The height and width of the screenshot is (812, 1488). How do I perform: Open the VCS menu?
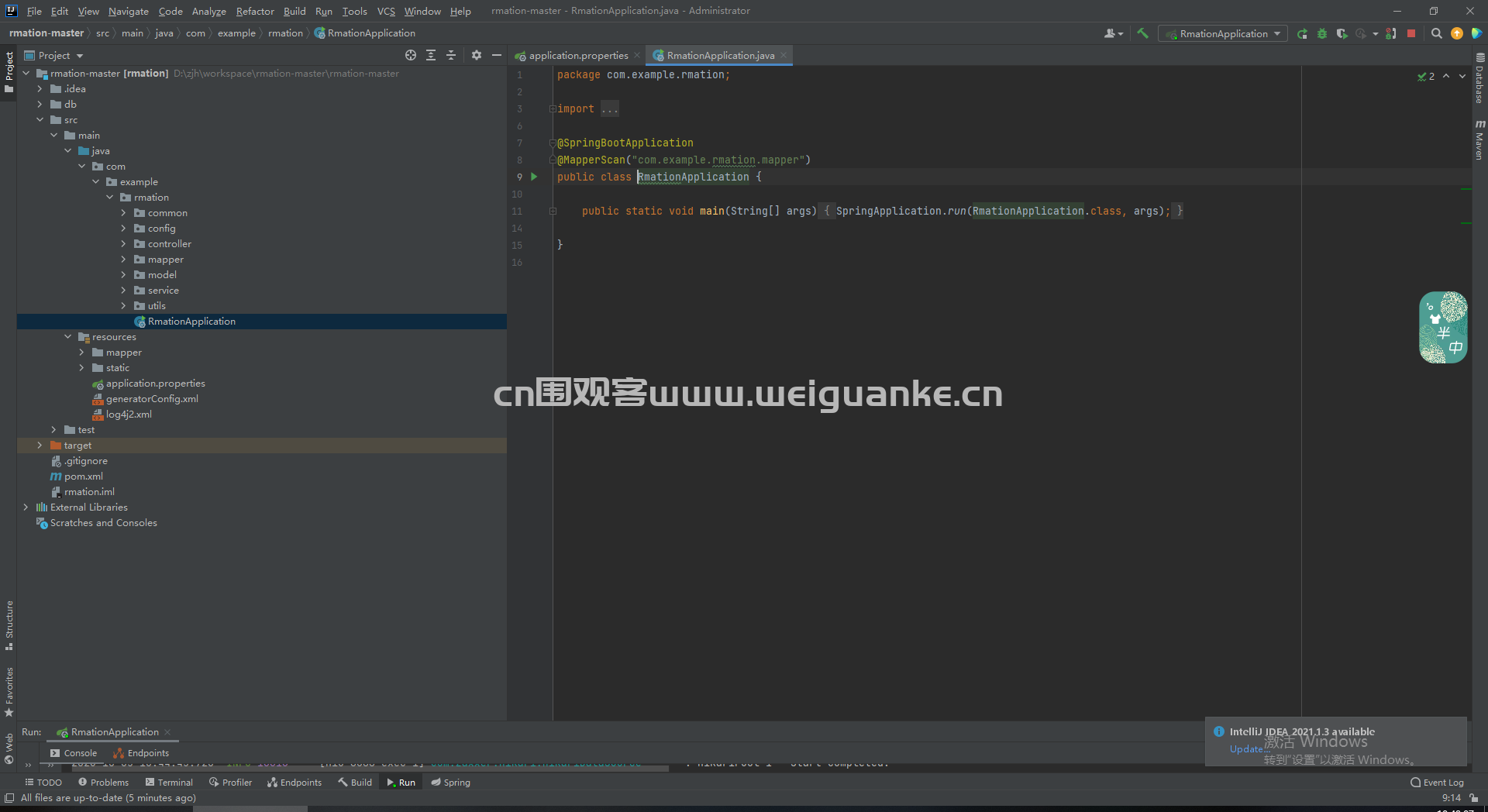click(x=386, y=11)
